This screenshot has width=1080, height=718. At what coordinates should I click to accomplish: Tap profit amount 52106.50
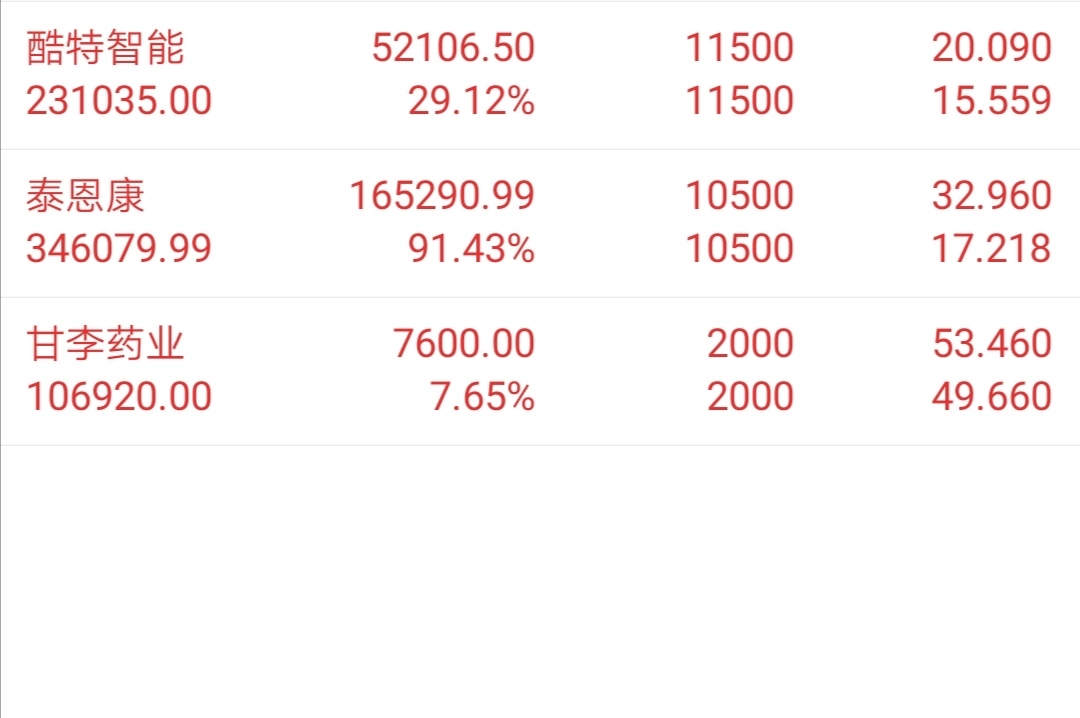click(x=453, y=48)
